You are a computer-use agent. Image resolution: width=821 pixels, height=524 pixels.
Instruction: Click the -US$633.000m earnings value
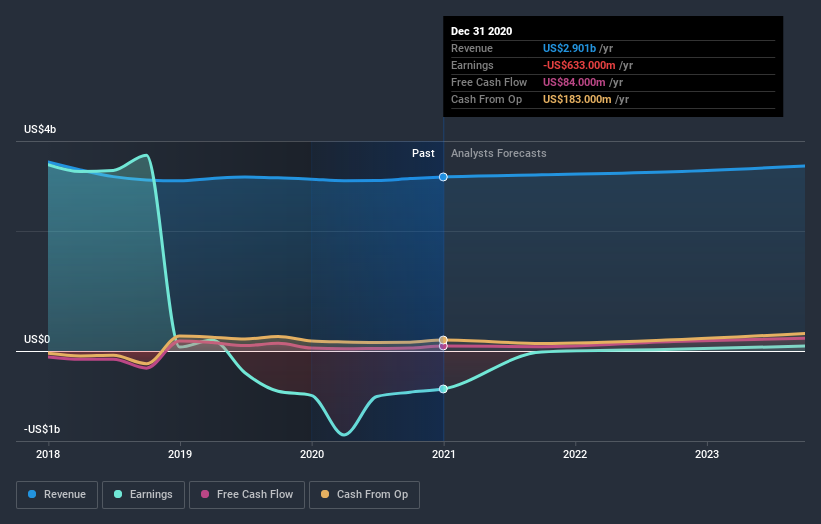click(579, 65)
